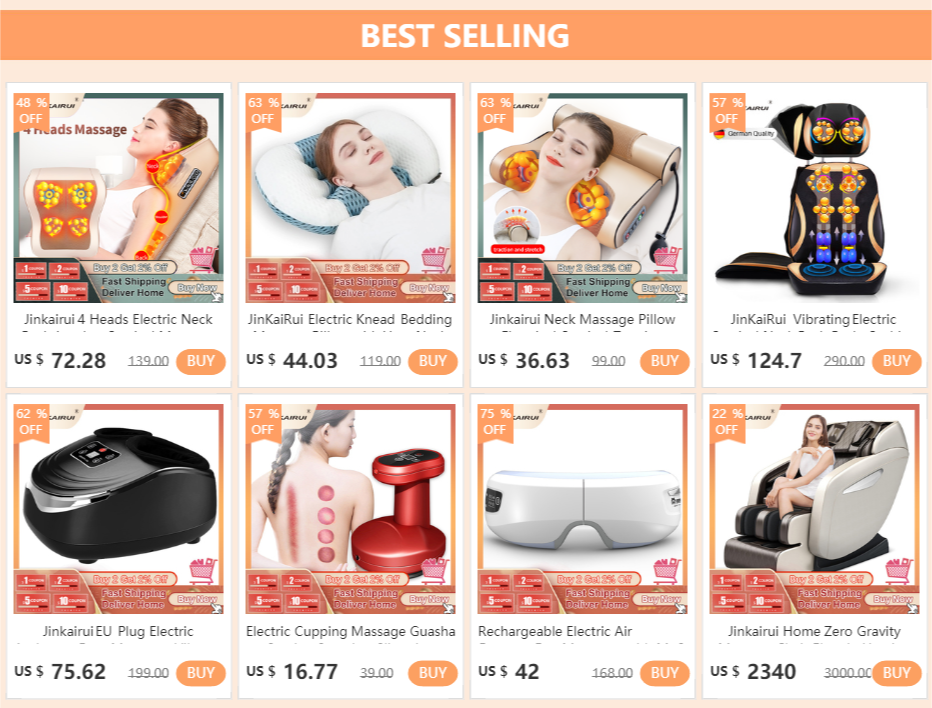Click the 48% OFF badge on first product
The image size is (932, 708).
click(x=32, y=111)
